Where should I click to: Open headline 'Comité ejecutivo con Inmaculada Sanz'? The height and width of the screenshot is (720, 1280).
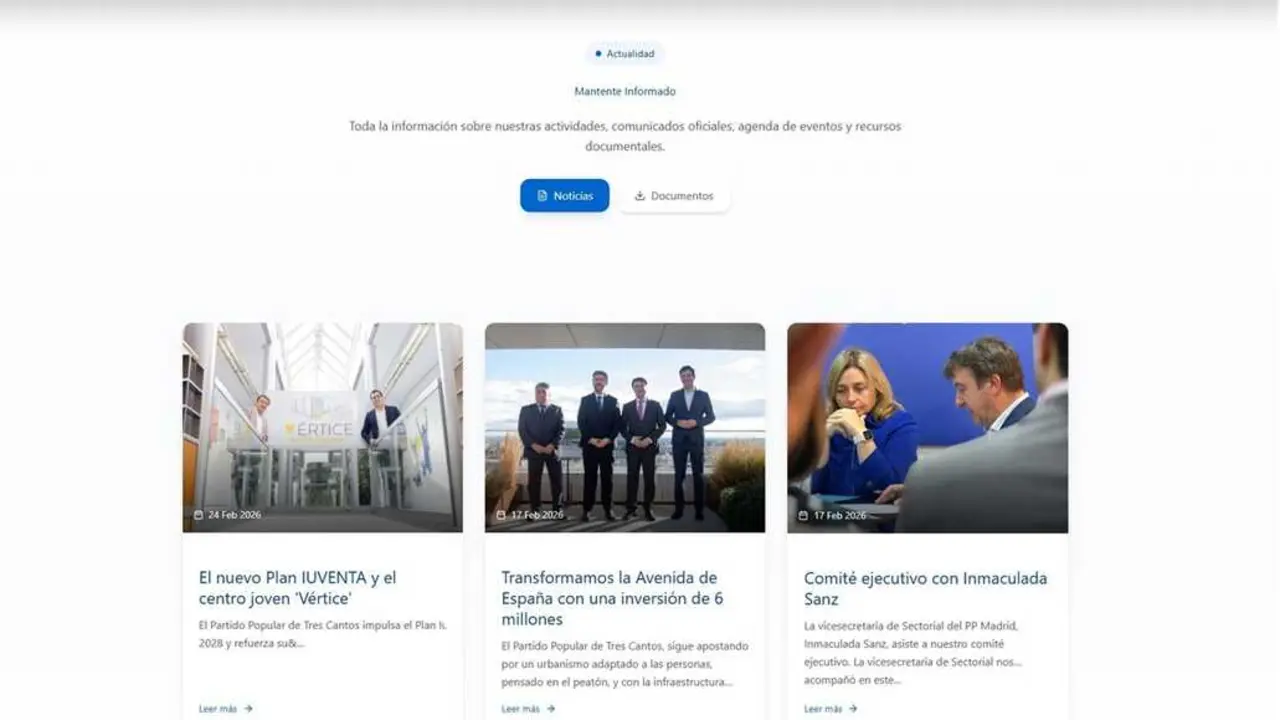925,588
